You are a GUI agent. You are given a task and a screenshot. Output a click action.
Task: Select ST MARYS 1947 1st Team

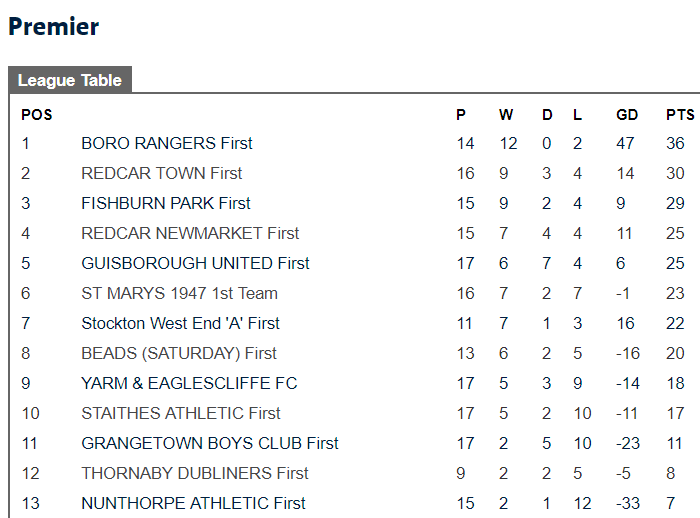click(x=179, y=293)
